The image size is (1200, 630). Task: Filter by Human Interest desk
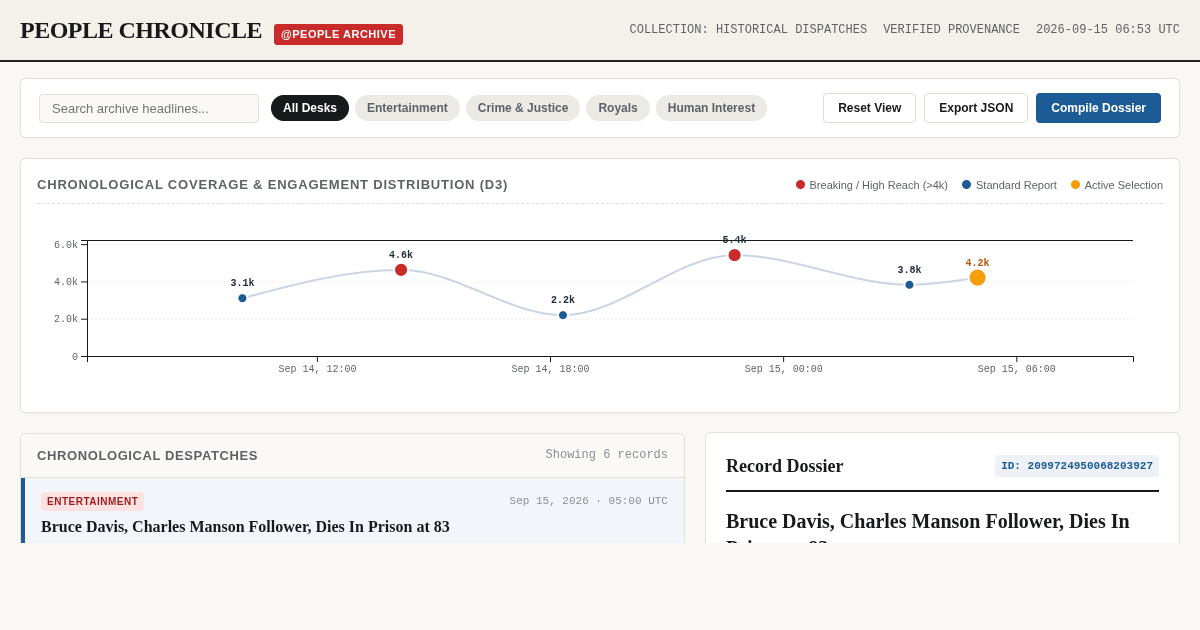coord(711,108)
